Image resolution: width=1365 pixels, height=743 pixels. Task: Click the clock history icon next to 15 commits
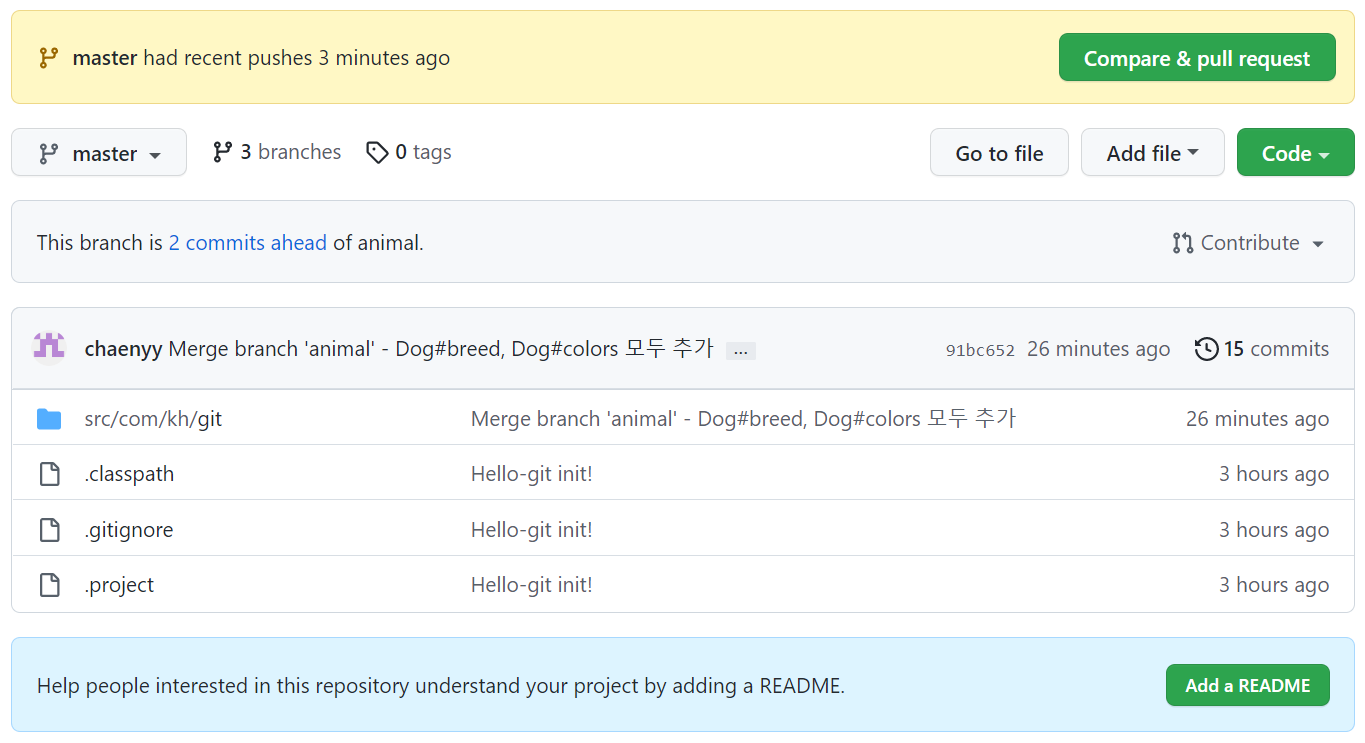point(1206,349)
